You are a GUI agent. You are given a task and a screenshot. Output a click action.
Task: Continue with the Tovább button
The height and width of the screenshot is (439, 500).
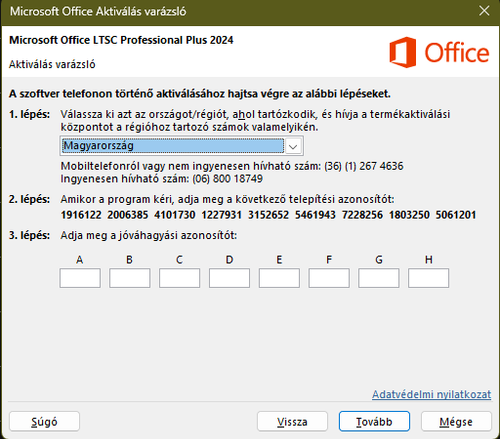coord(374,422)
